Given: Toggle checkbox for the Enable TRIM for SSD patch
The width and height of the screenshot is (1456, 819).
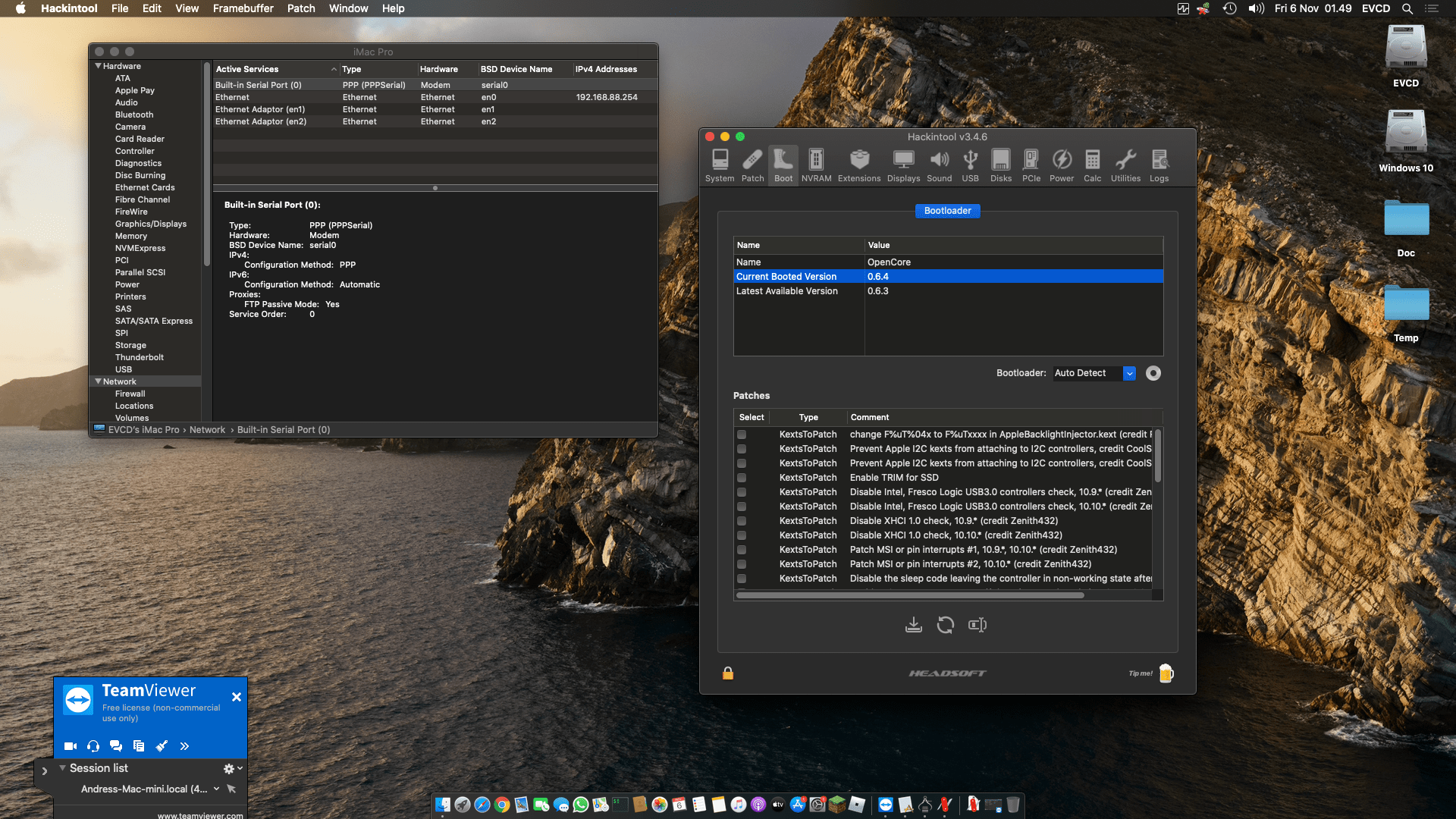Looking at the screenshot, I should click(742, 478).
